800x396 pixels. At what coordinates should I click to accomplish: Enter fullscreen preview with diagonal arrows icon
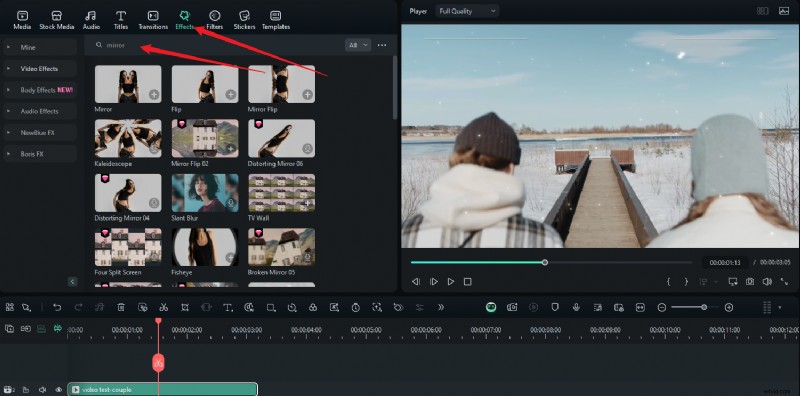point(784,282)
